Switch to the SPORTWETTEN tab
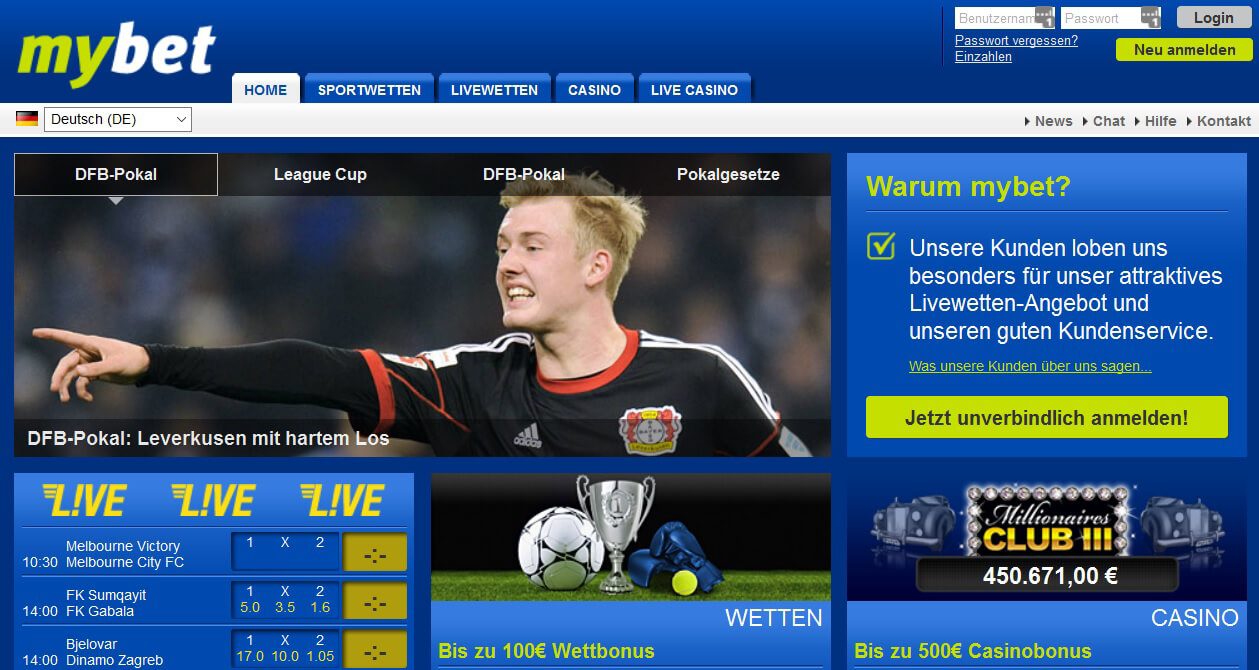 pyautogui.click(x=369, y=89)
